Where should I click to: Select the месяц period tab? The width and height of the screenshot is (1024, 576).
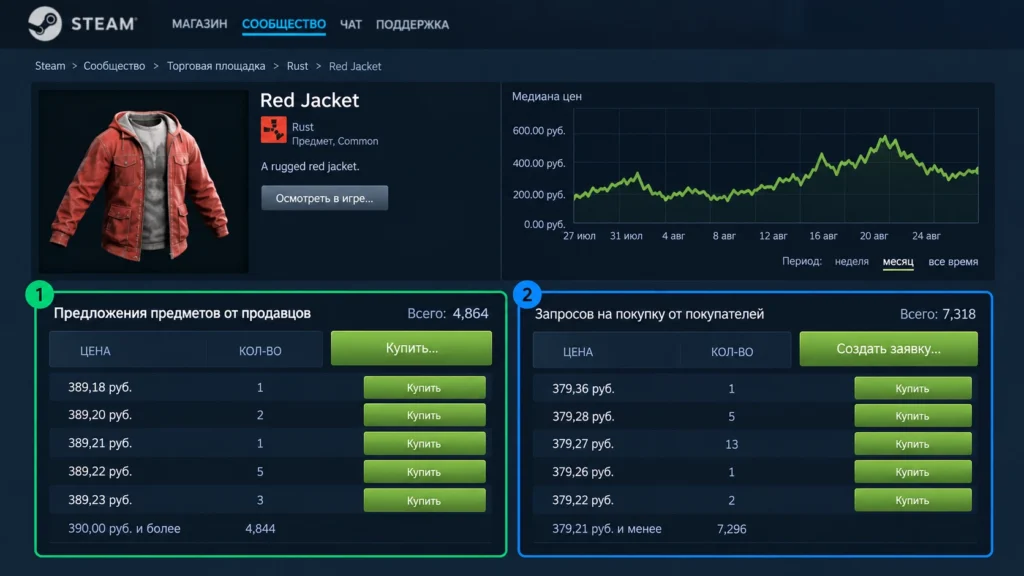[x=898, y=261]
